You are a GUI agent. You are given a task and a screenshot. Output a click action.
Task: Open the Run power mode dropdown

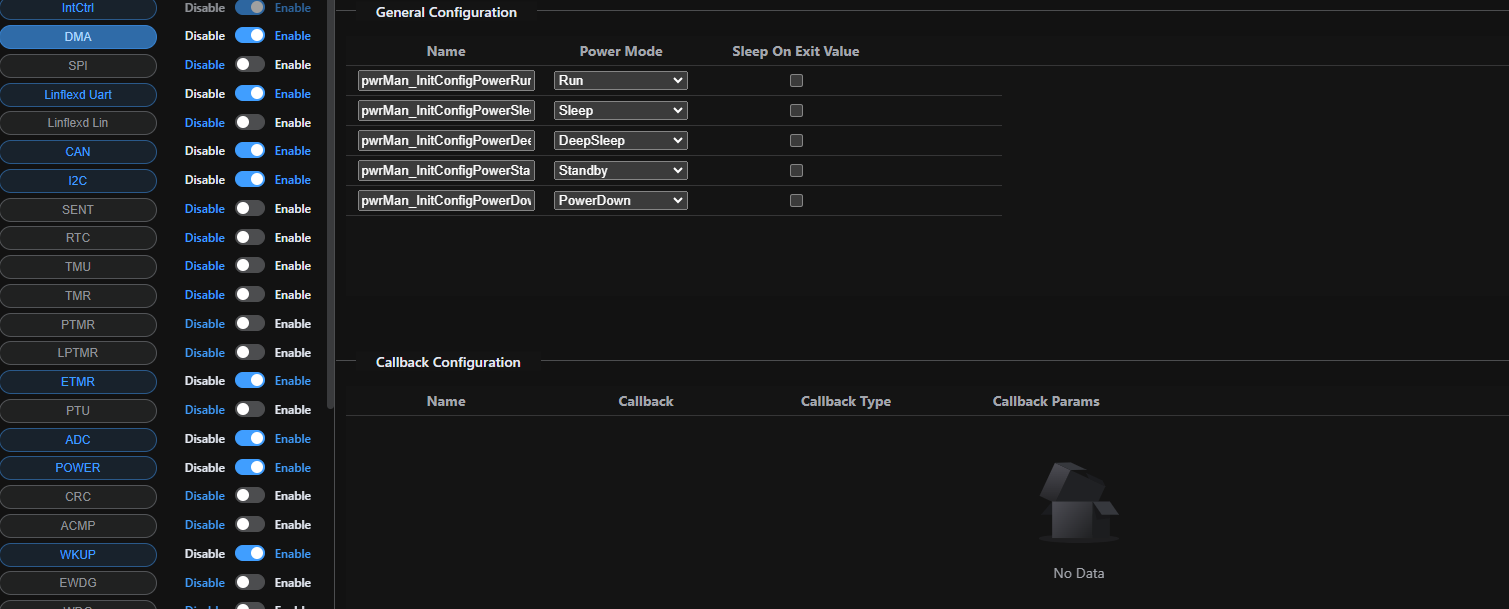620,81
